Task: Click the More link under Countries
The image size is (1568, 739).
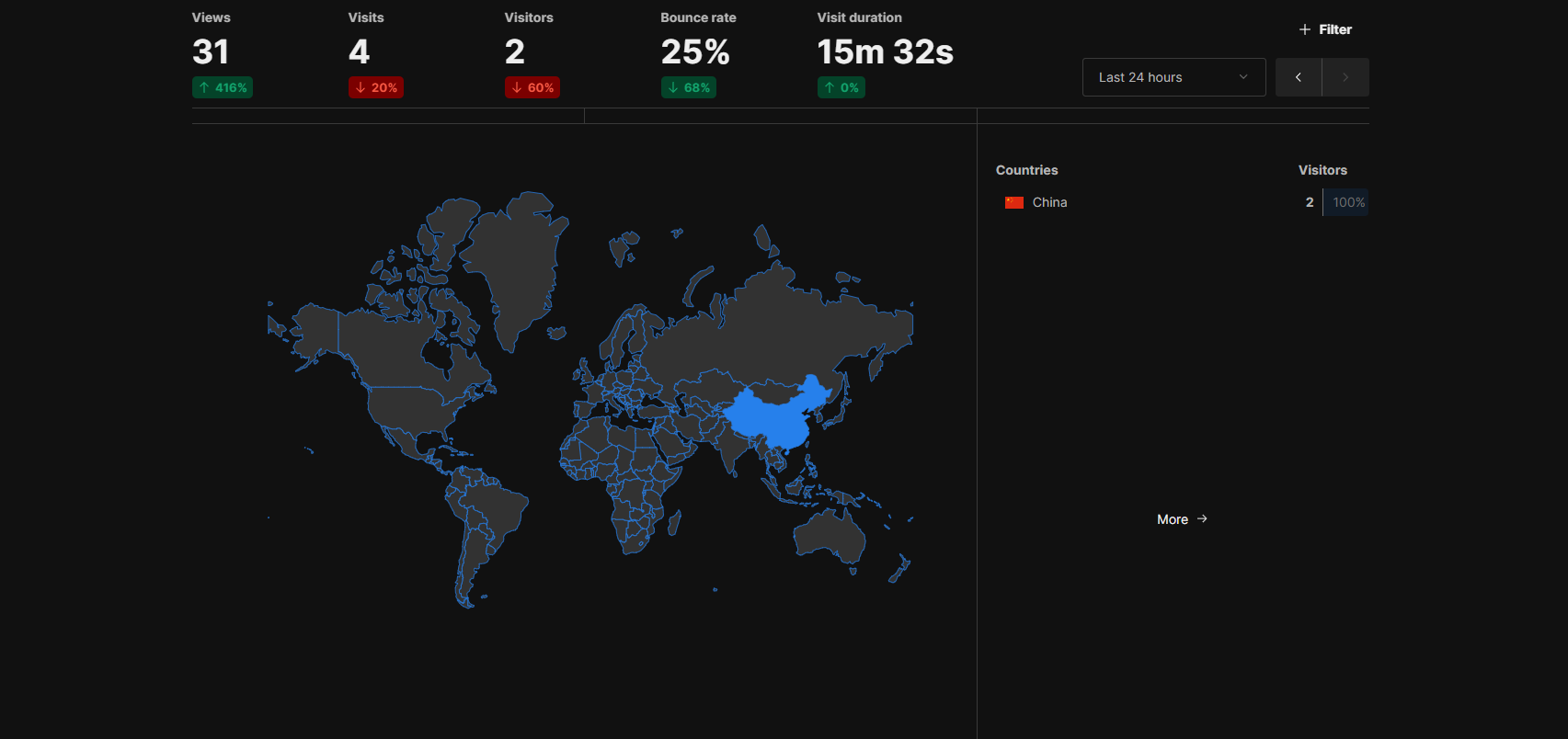Action: point(1173,519)
